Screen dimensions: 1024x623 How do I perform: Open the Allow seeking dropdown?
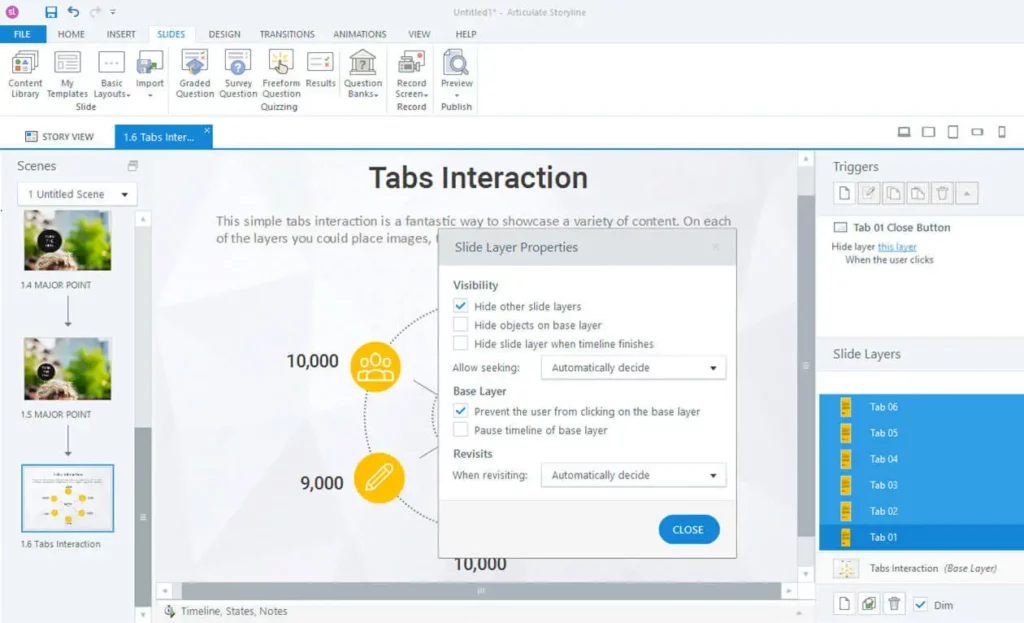[x=633, y=368]
